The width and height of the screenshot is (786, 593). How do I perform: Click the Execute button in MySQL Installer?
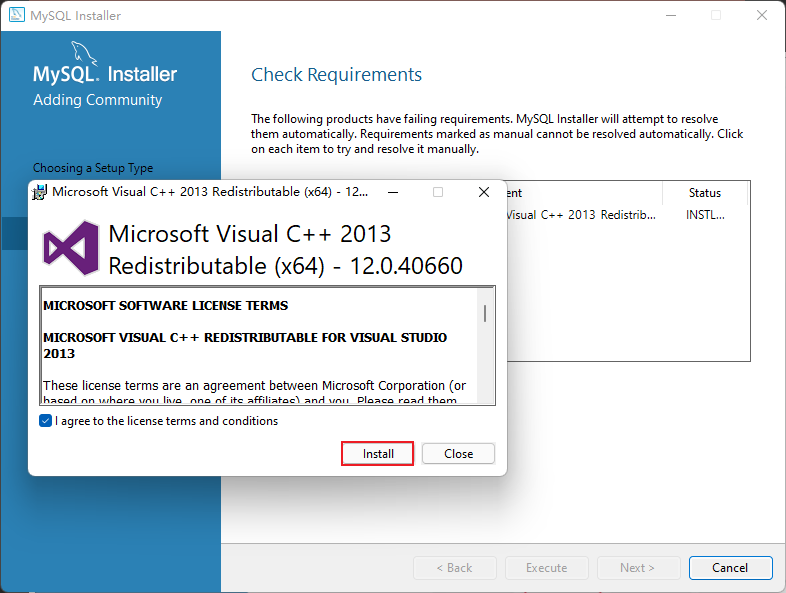coord(546,568)
